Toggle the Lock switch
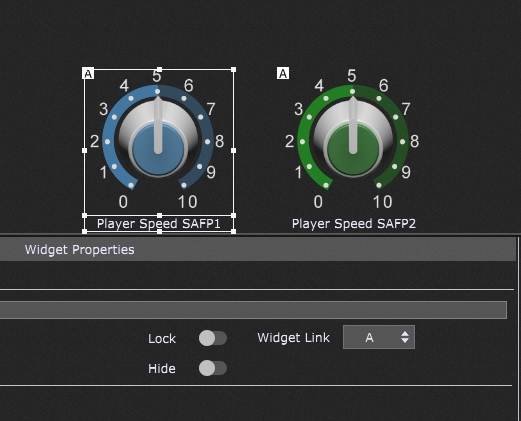 (x=213, y=338)
